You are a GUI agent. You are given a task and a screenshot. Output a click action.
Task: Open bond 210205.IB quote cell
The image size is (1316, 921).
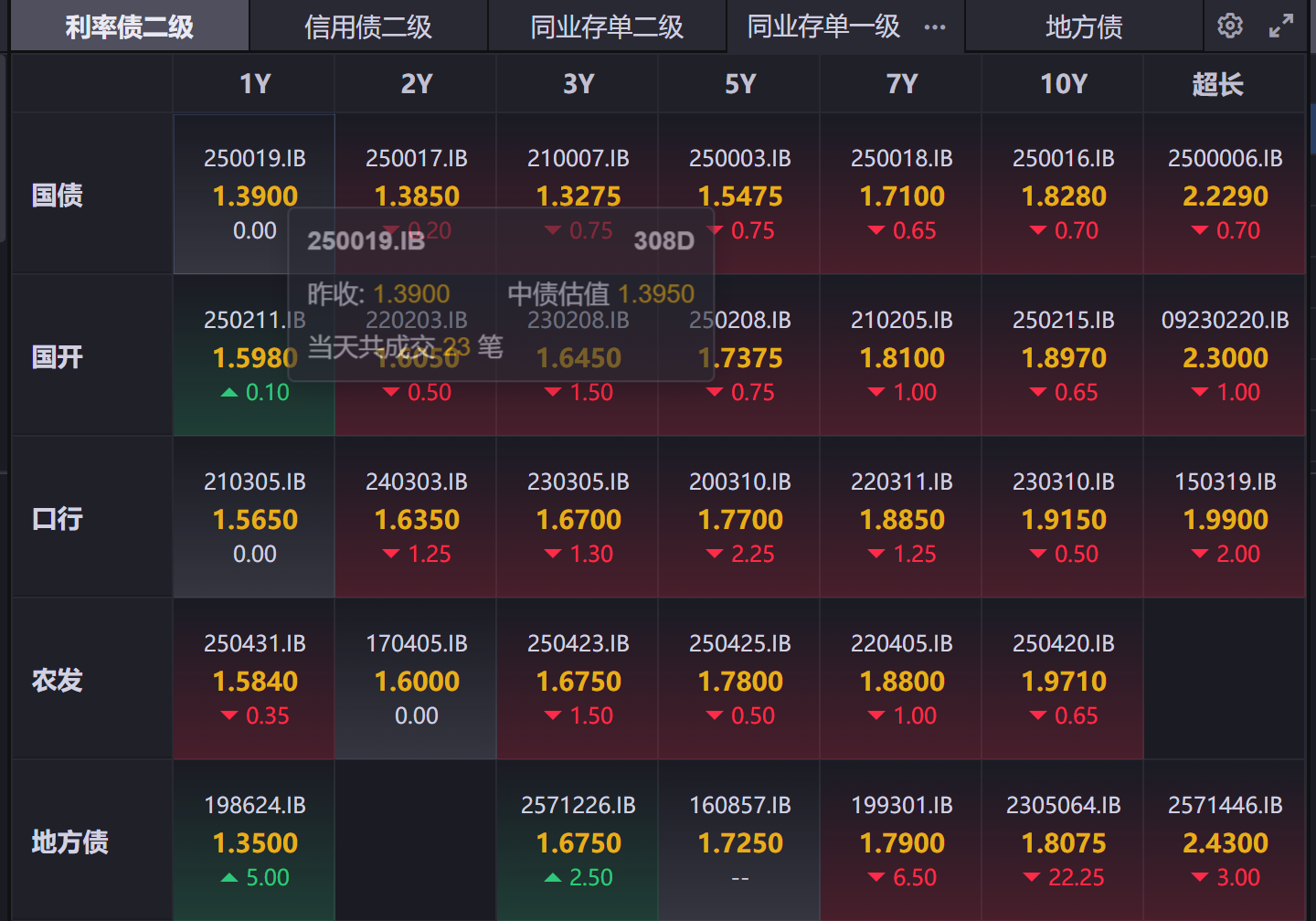901,356
